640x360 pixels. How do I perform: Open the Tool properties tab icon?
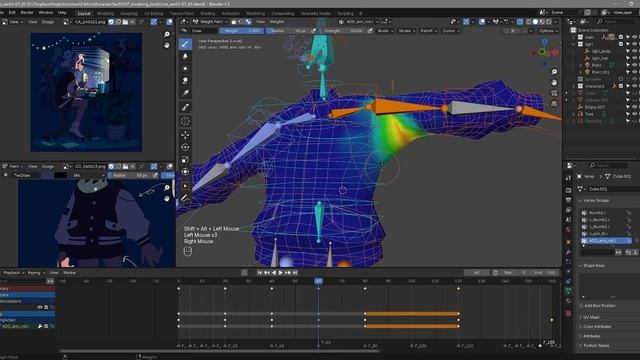click(x=568, y=178)
